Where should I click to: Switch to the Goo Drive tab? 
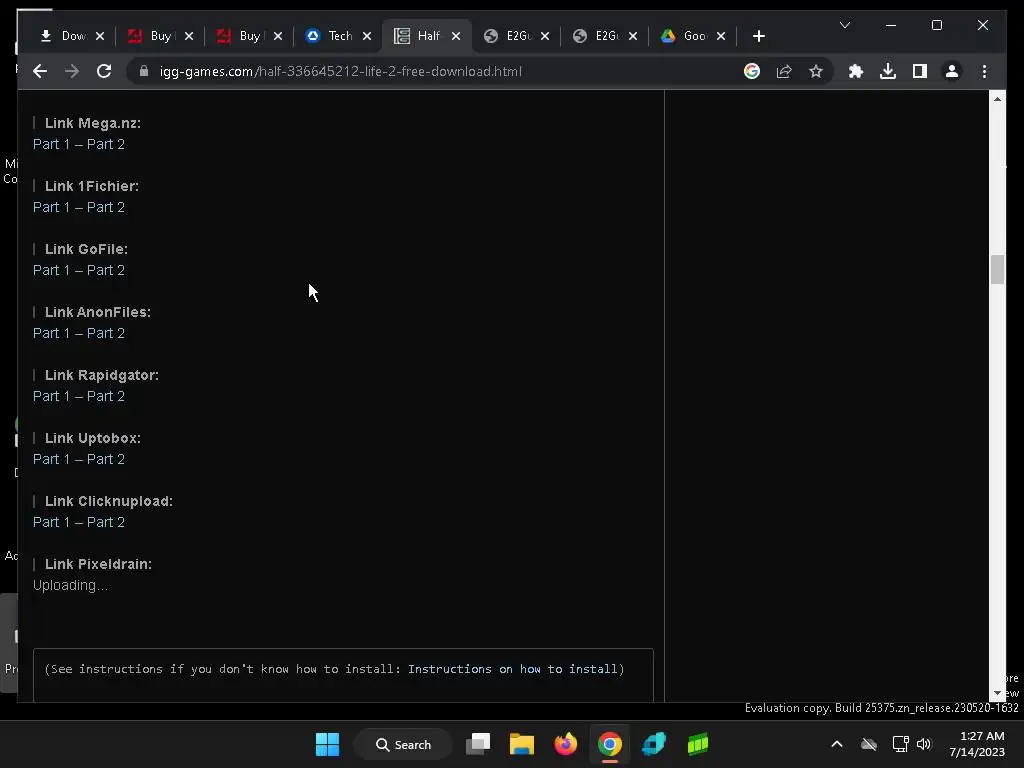[x=694, y=36]
